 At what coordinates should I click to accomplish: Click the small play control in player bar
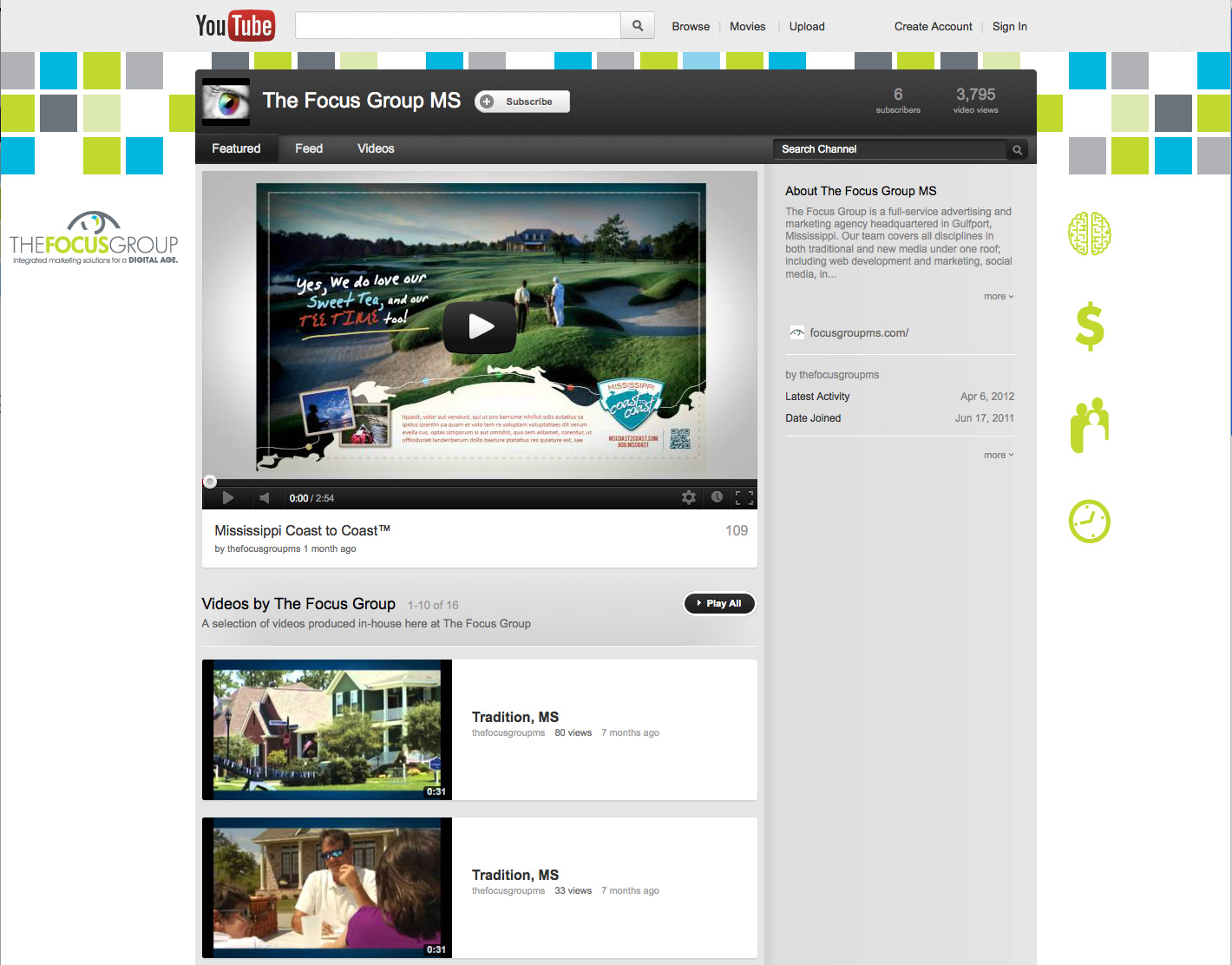(x=228, y=498)
